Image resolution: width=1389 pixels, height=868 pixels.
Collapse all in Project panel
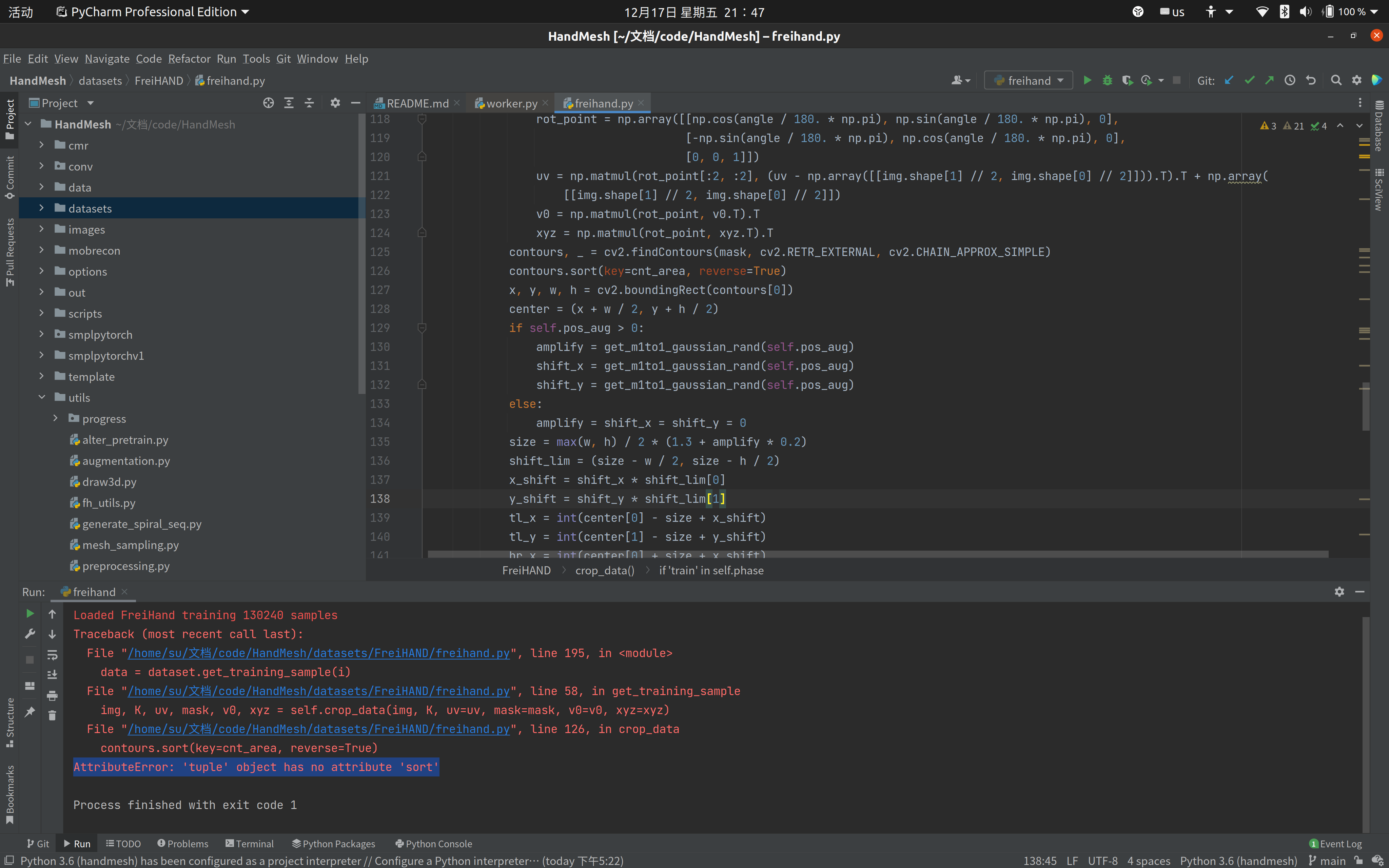(309, 103)
